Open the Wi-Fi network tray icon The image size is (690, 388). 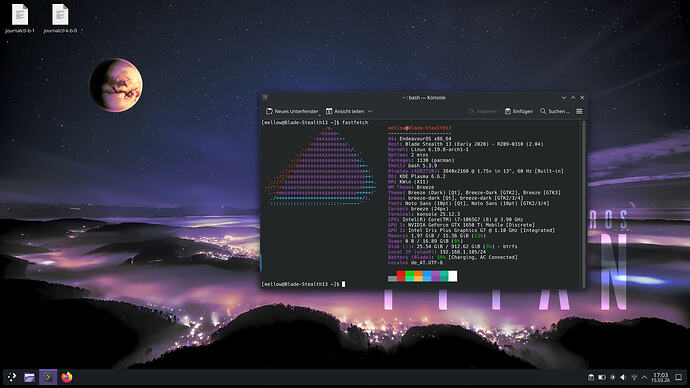(634, 377)
